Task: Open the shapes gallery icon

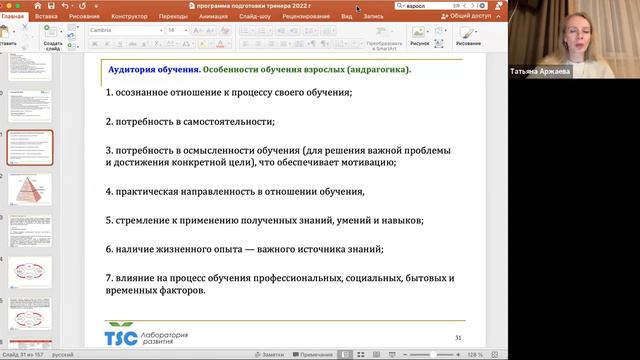Action: pyautogui.click(x=438, y=31)
